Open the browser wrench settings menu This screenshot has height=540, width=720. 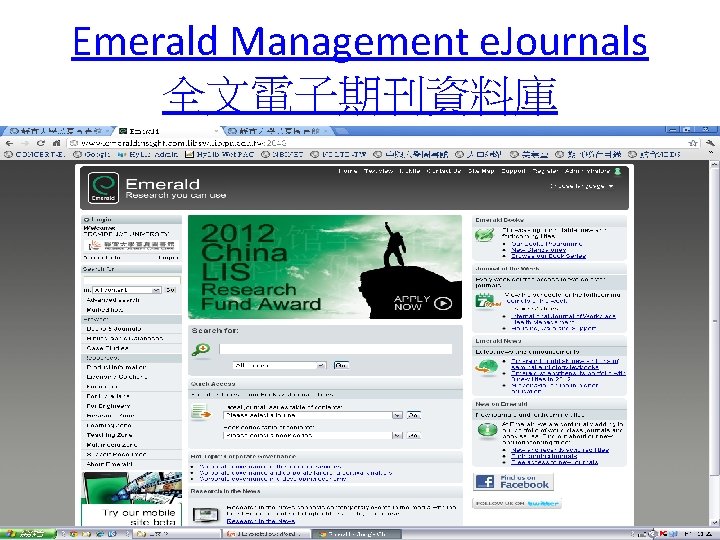pos(710,143)
